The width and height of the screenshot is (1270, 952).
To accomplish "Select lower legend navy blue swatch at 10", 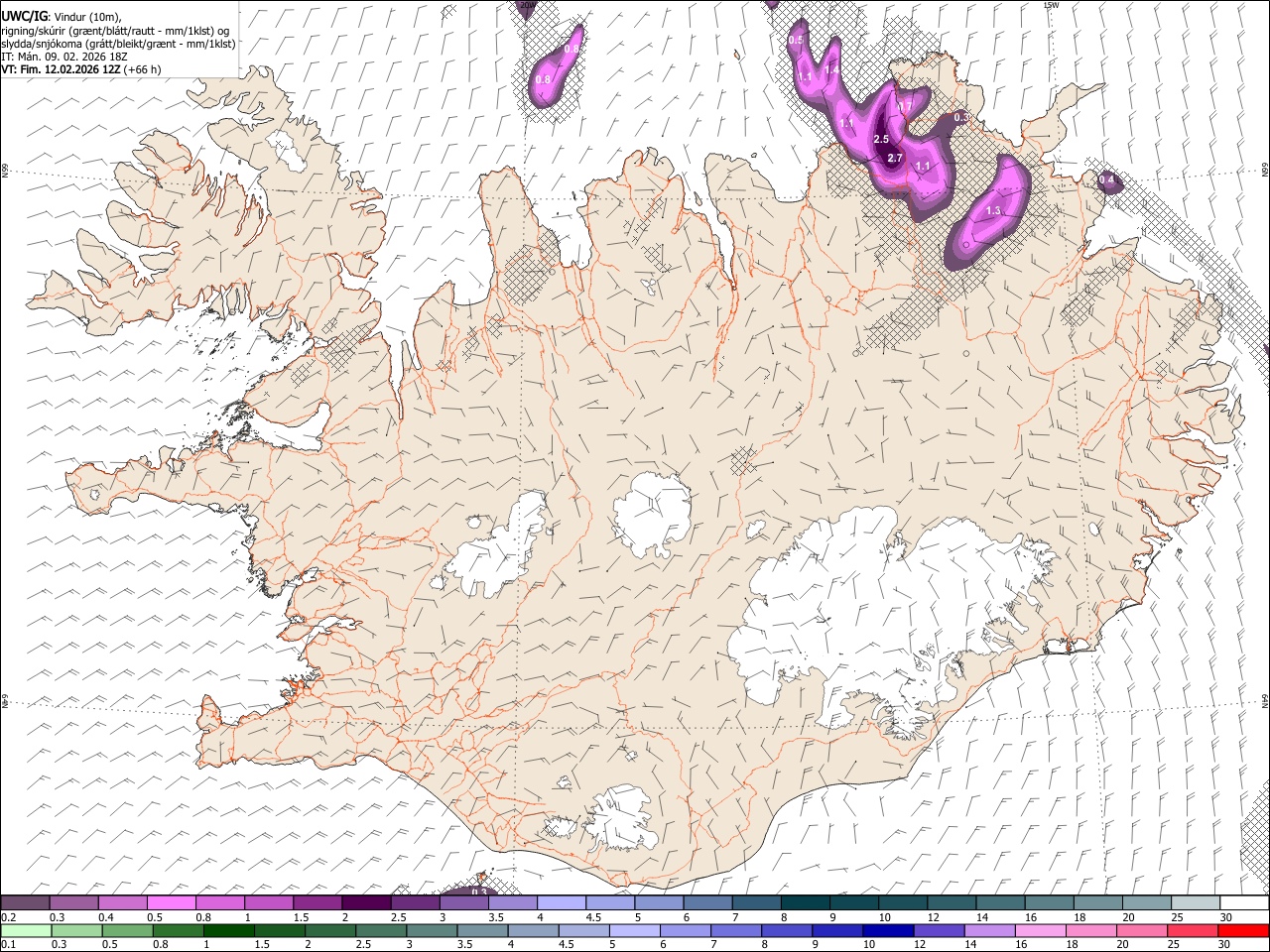I will point(888,930).
